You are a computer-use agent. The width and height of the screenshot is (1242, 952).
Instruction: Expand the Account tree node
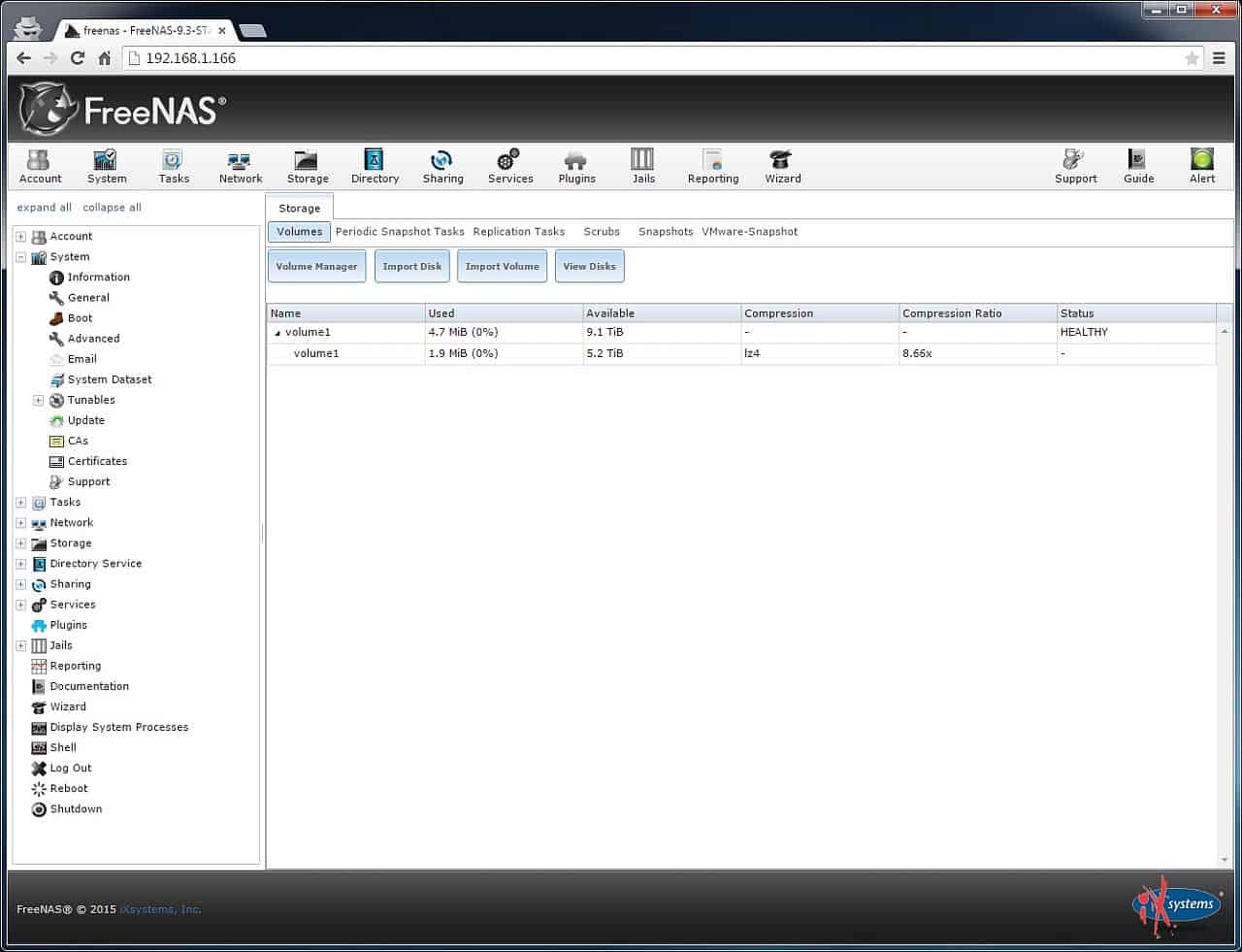click(20, 237)
